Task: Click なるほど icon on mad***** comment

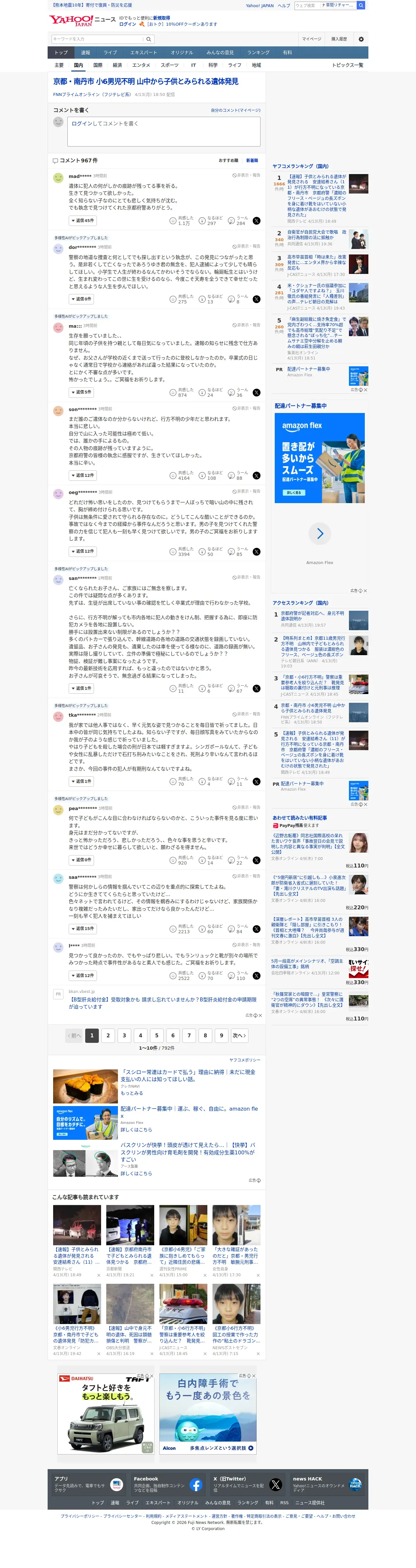Action: [x=202, y=221]
